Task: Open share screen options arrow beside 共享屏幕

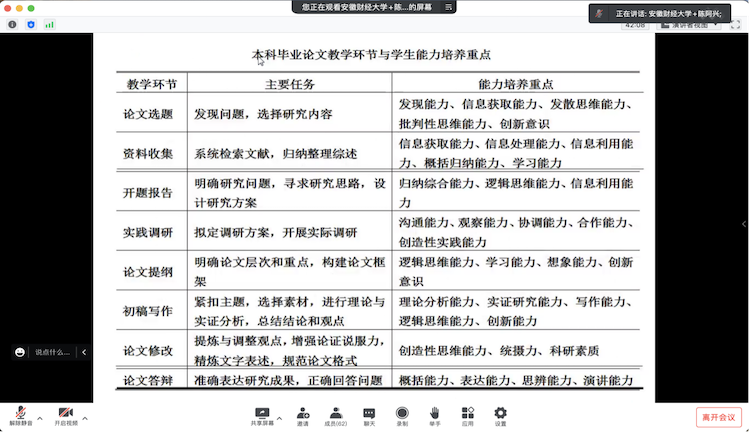Action: (x=279, y=417)
